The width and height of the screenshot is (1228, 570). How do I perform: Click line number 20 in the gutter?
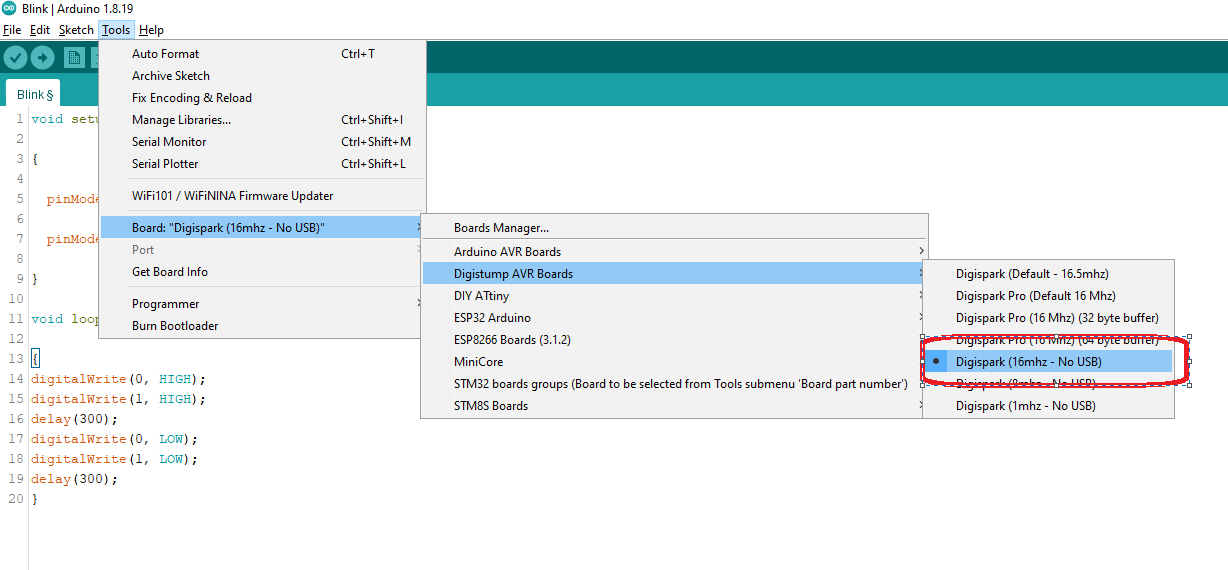click(15, 499)
